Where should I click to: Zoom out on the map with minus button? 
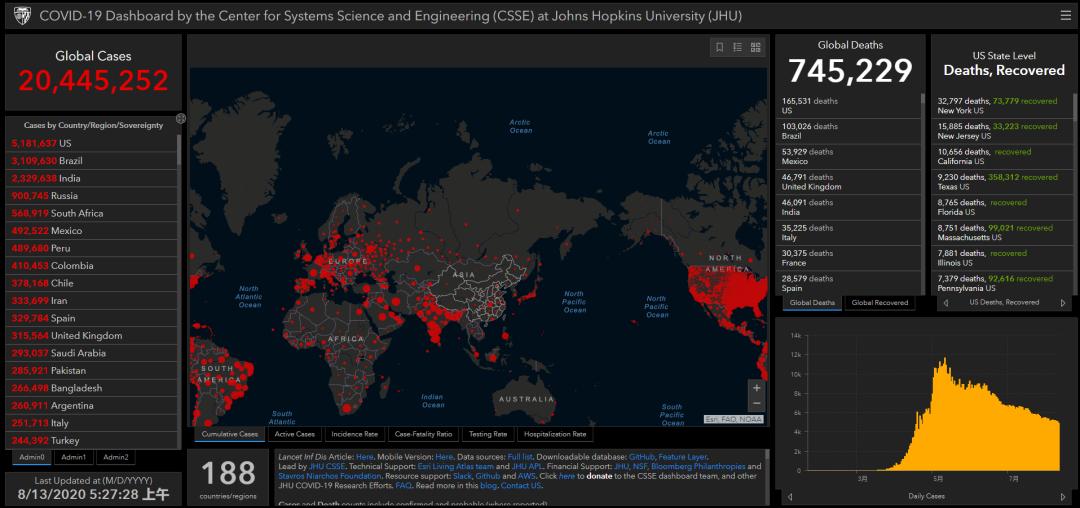[x=756, y=403]
